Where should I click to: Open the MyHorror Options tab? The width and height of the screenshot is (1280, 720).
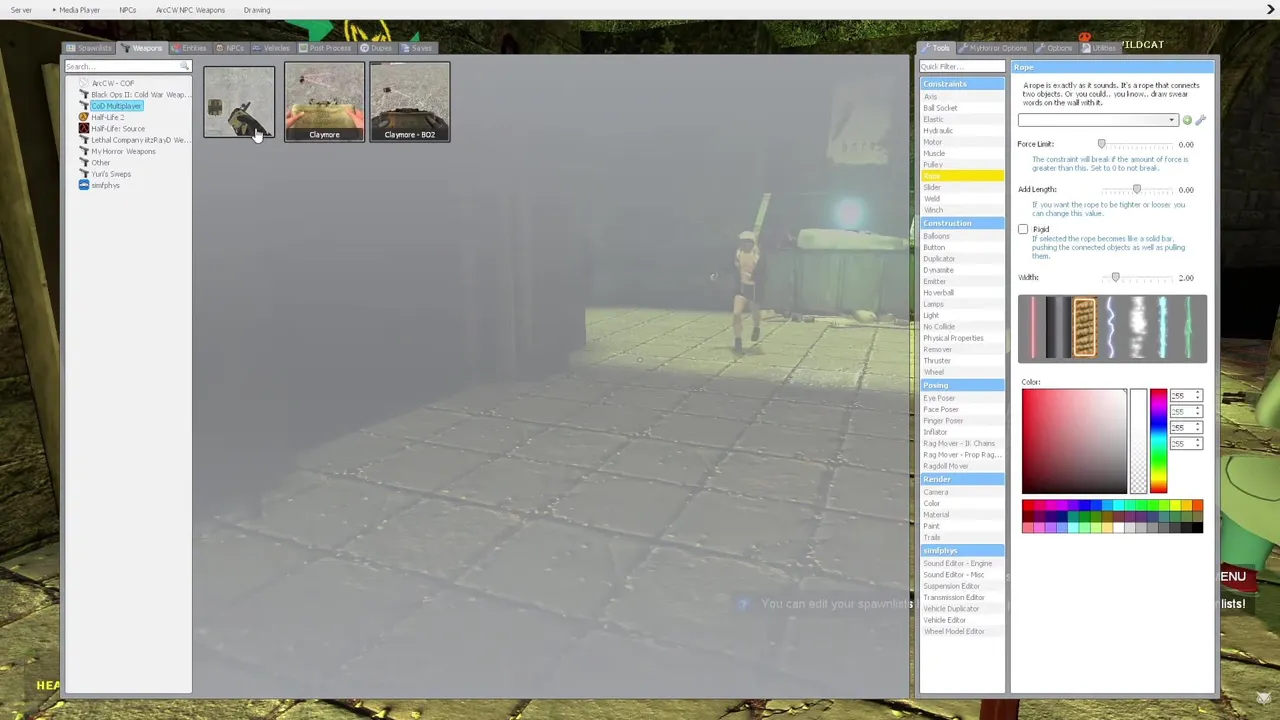pyautogui.click(x=993, y=48)
